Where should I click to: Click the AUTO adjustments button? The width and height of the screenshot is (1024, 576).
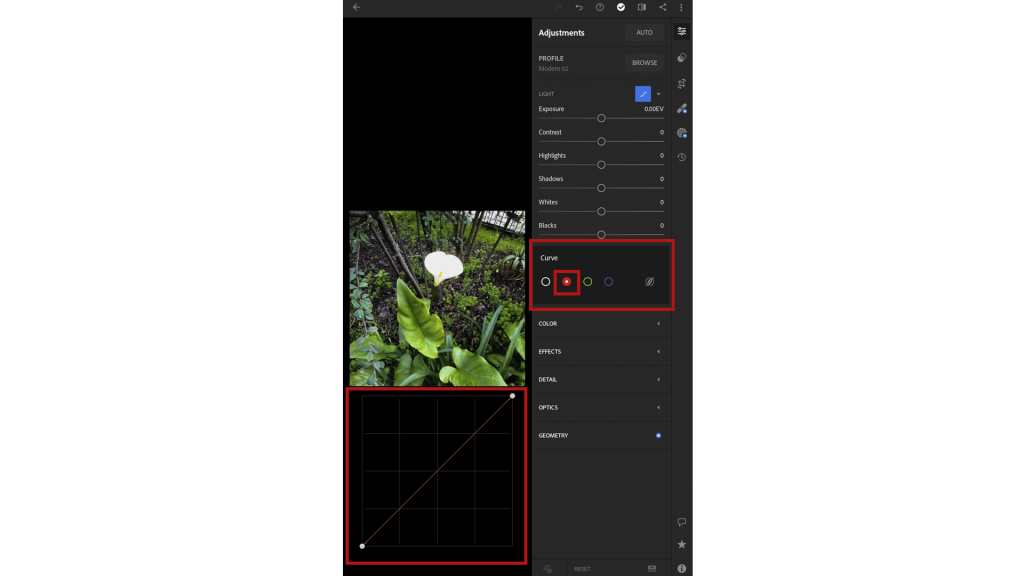pos(645,33)
